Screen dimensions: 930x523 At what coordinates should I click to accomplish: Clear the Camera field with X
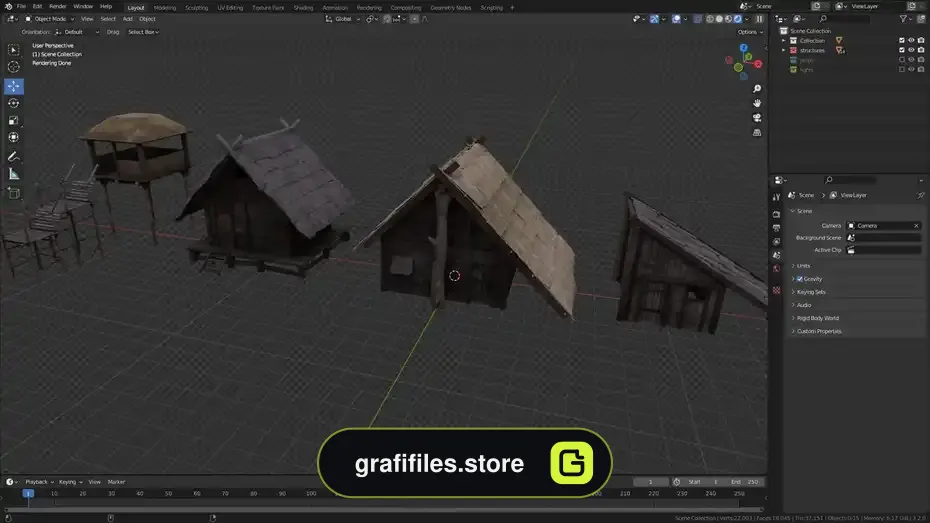916,226
